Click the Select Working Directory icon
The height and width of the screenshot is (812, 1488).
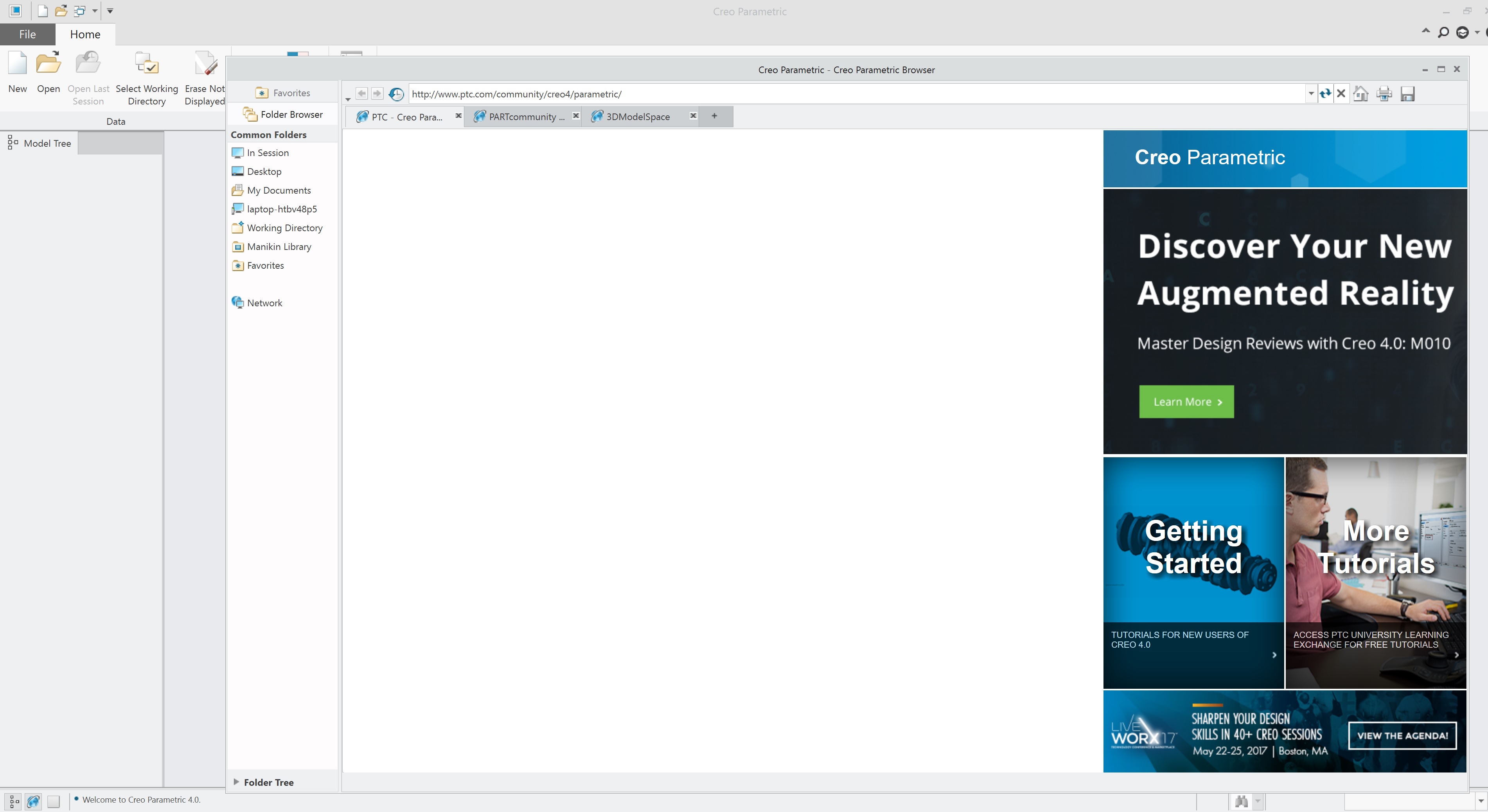(146, 65)
